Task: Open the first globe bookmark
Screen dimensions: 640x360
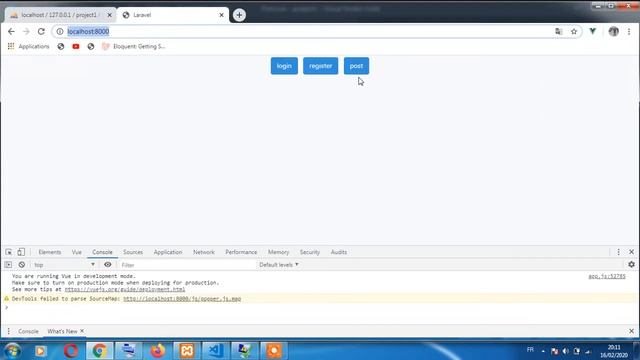Action: (61, 47)
